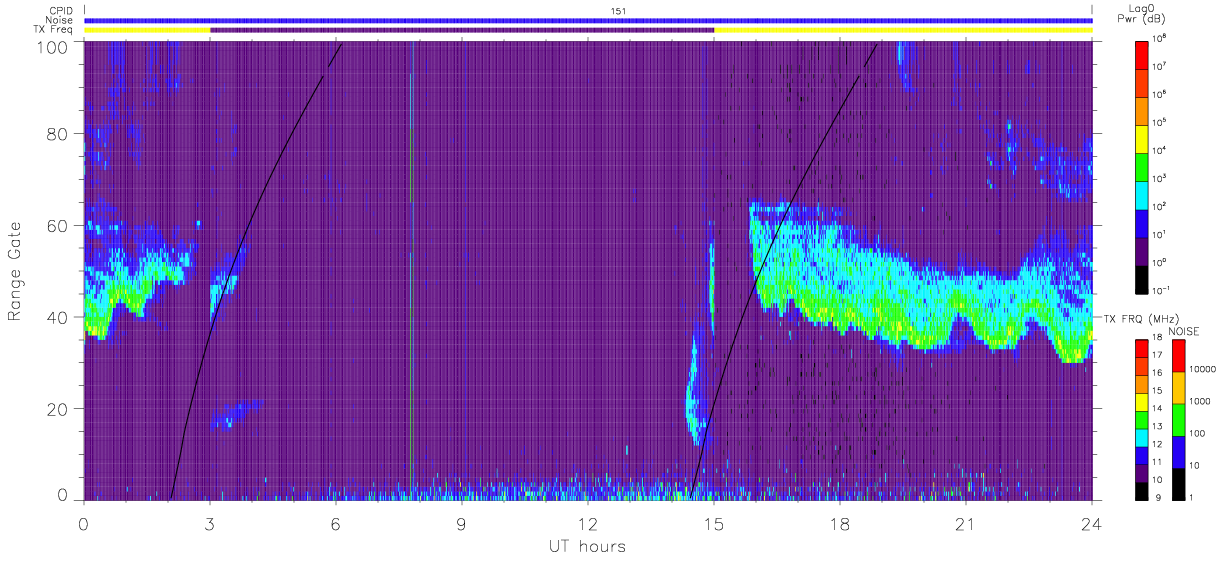Click the x-axis tick label '15'
The image size is (1228, 567).
coord(714,523)
